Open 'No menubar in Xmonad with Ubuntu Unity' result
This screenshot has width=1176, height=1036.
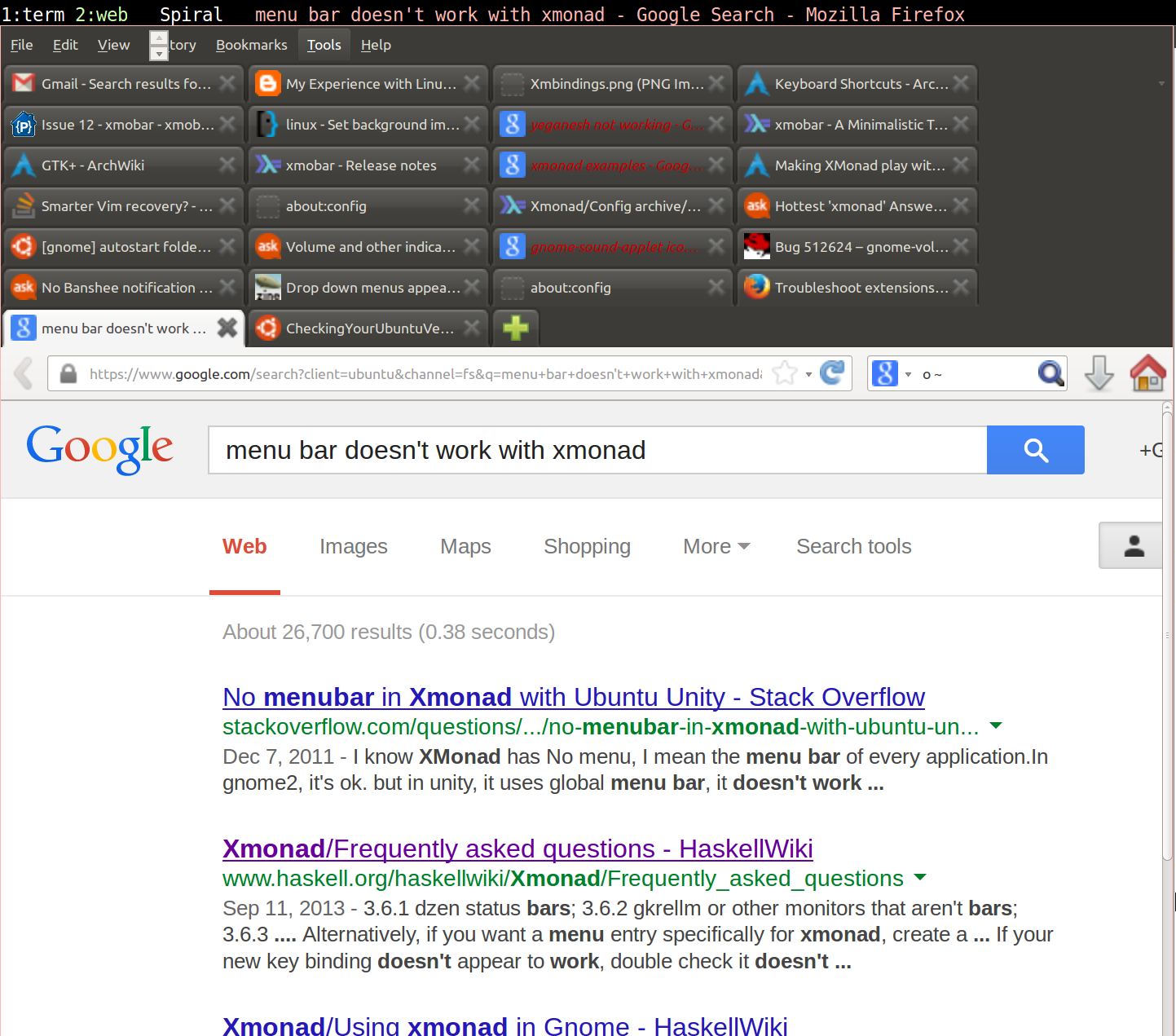574,697
